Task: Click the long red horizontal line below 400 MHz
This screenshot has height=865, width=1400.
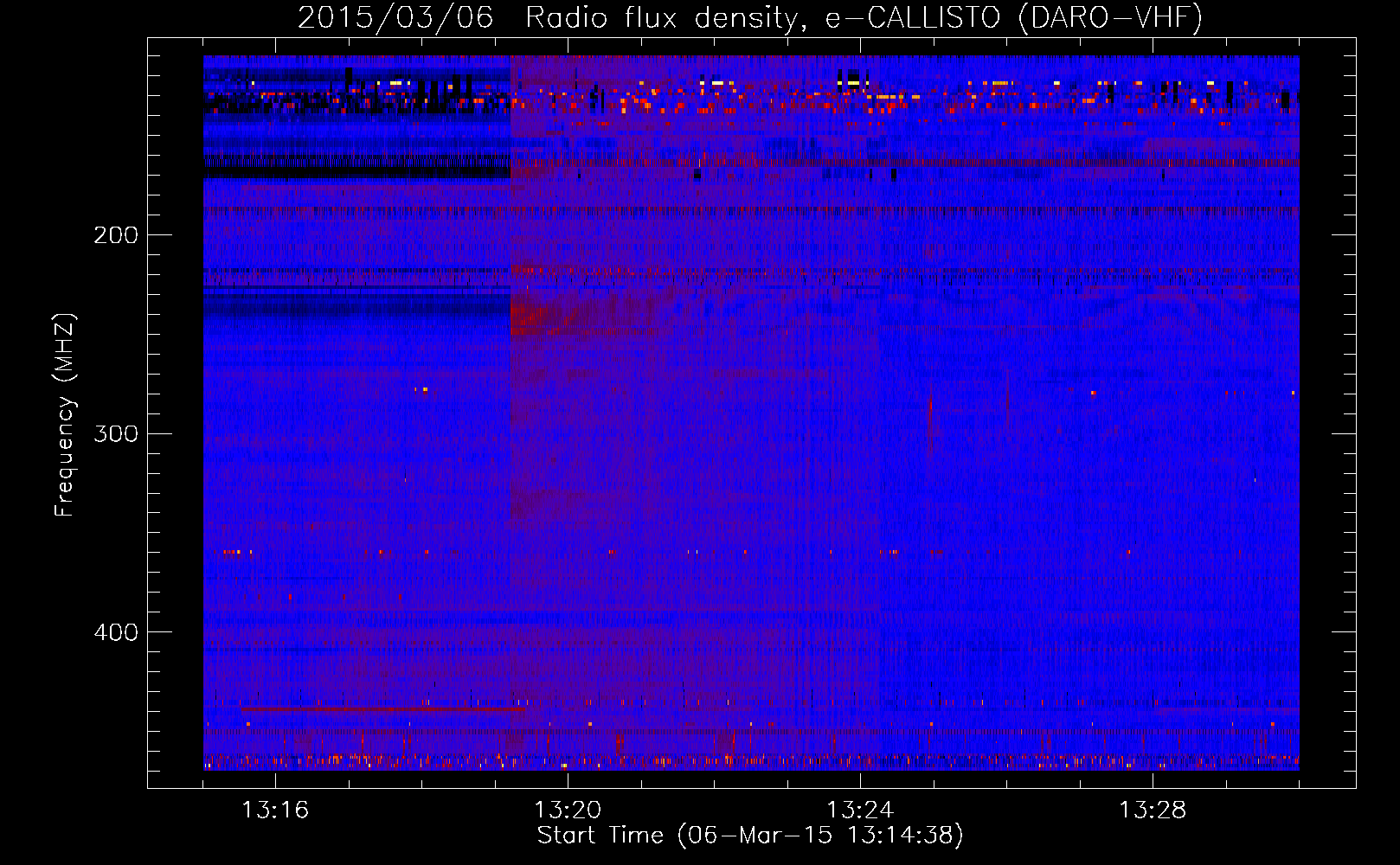Action: tap(385, 708)
